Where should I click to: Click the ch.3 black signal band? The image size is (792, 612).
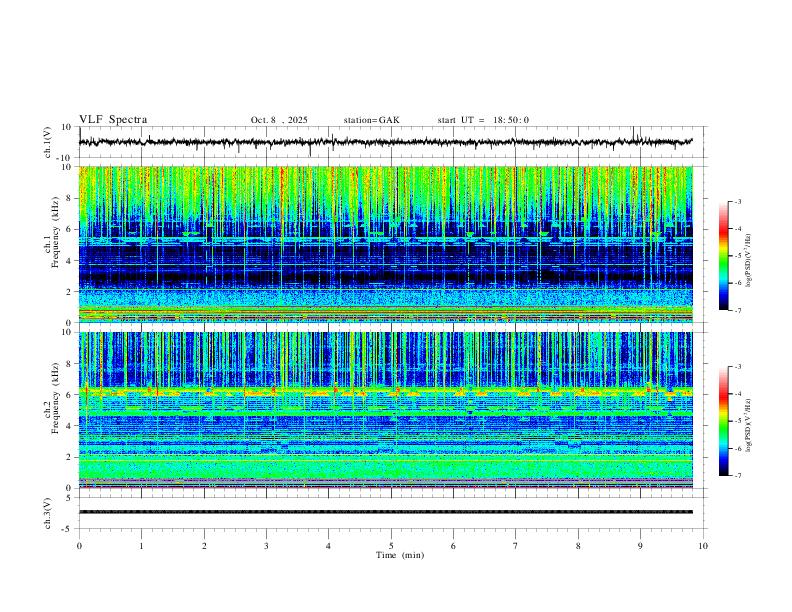(x=385, y=512)
